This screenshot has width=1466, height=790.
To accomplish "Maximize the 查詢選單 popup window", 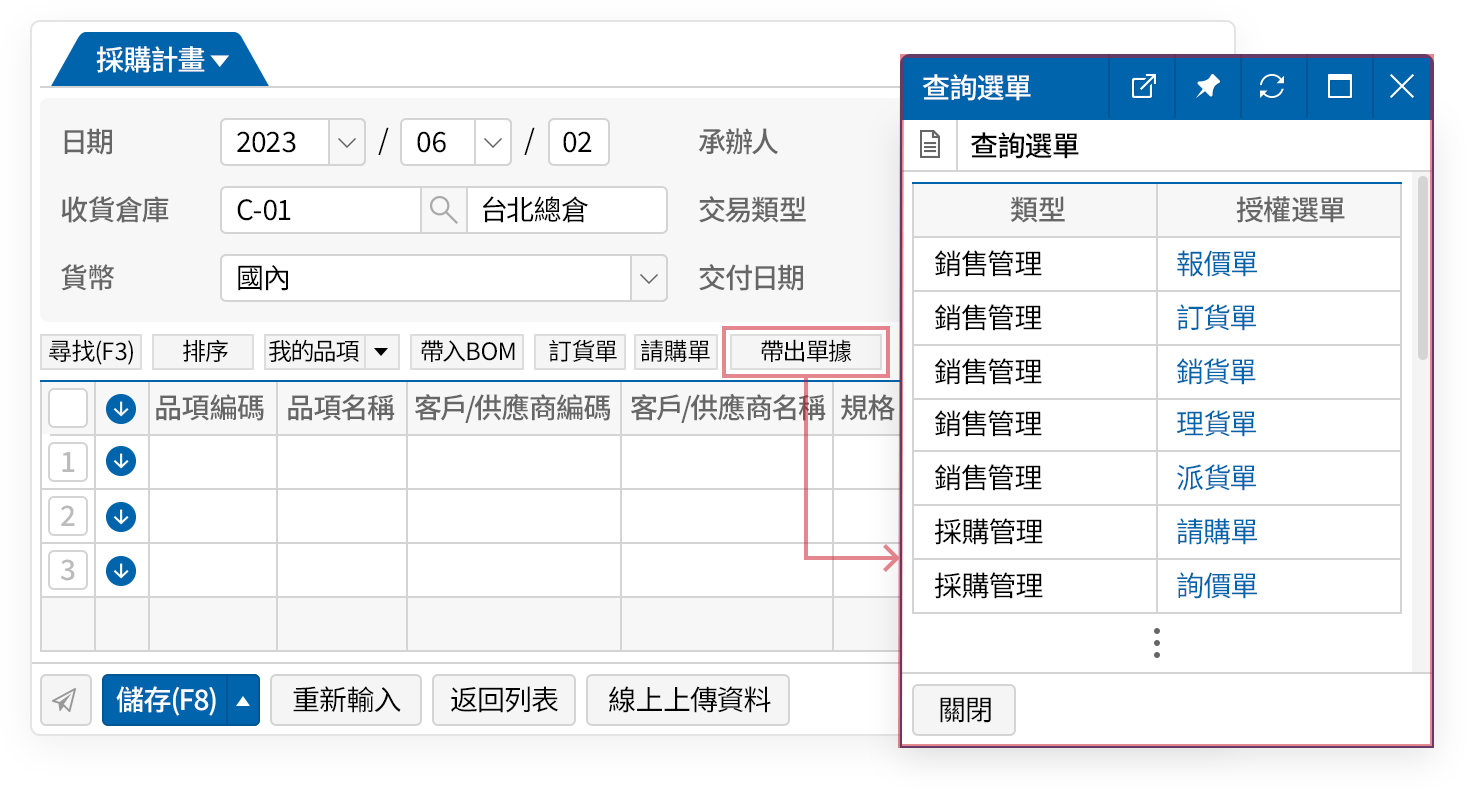I will pyautogui.click(x=1338, y=86).
